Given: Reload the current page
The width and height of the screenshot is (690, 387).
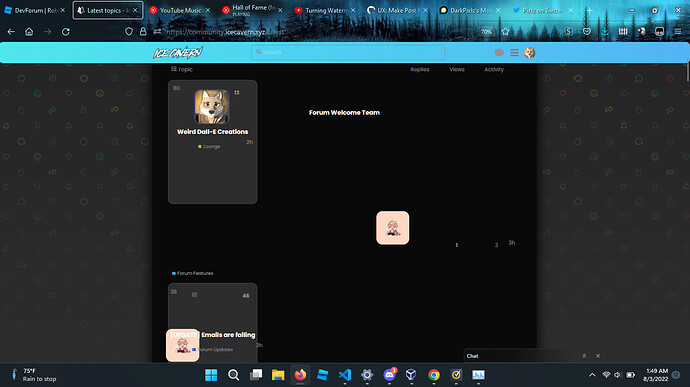Looking at the screenshot, I should pos(66,32).
